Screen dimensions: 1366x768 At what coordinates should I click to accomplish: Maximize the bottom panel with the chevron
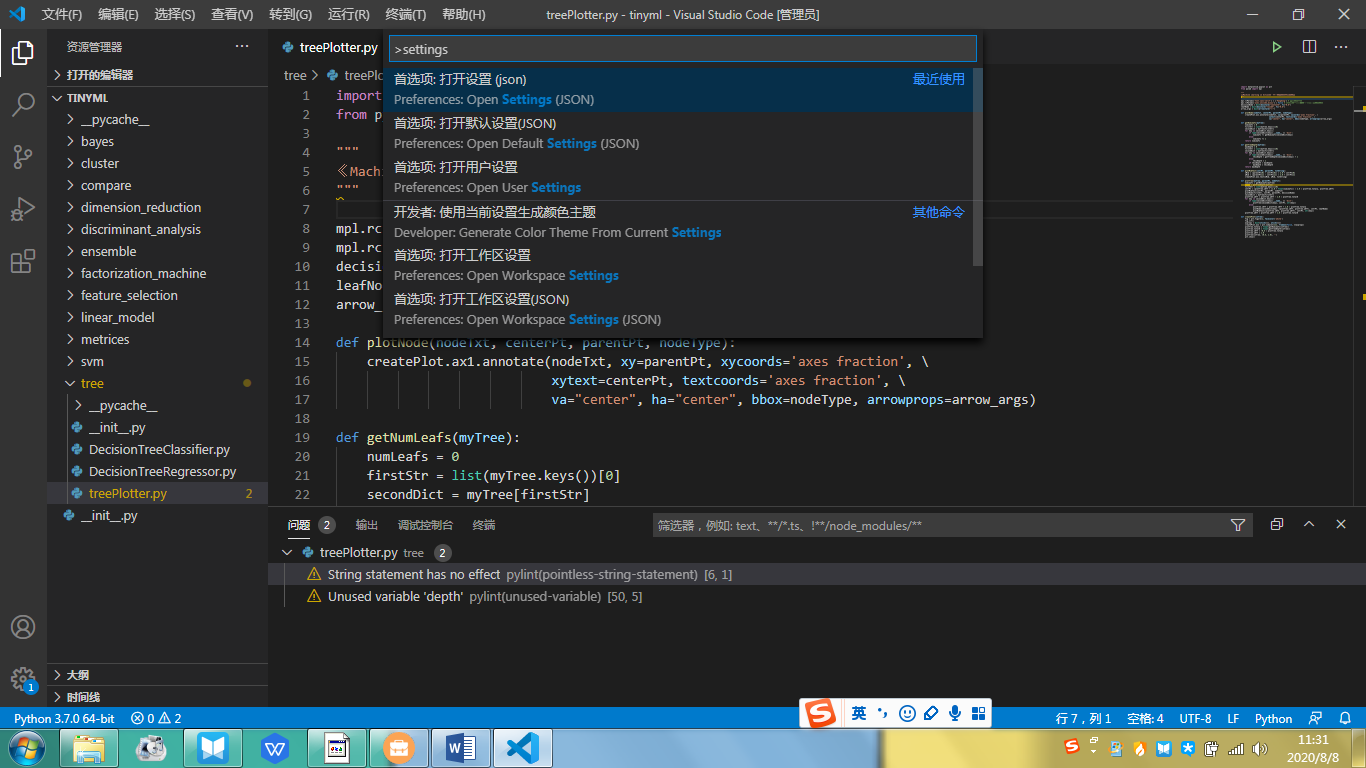[1309, 523]
